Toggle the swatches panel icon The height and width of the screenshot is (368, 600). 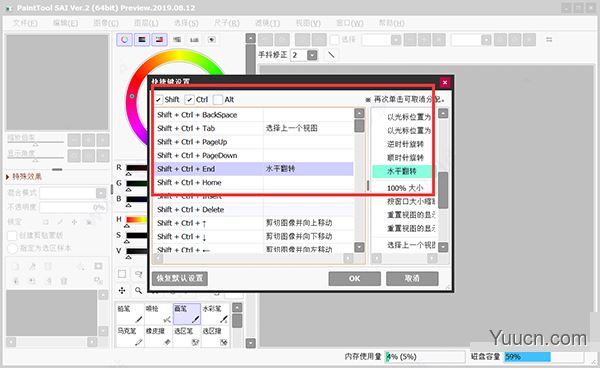point(194,39)
